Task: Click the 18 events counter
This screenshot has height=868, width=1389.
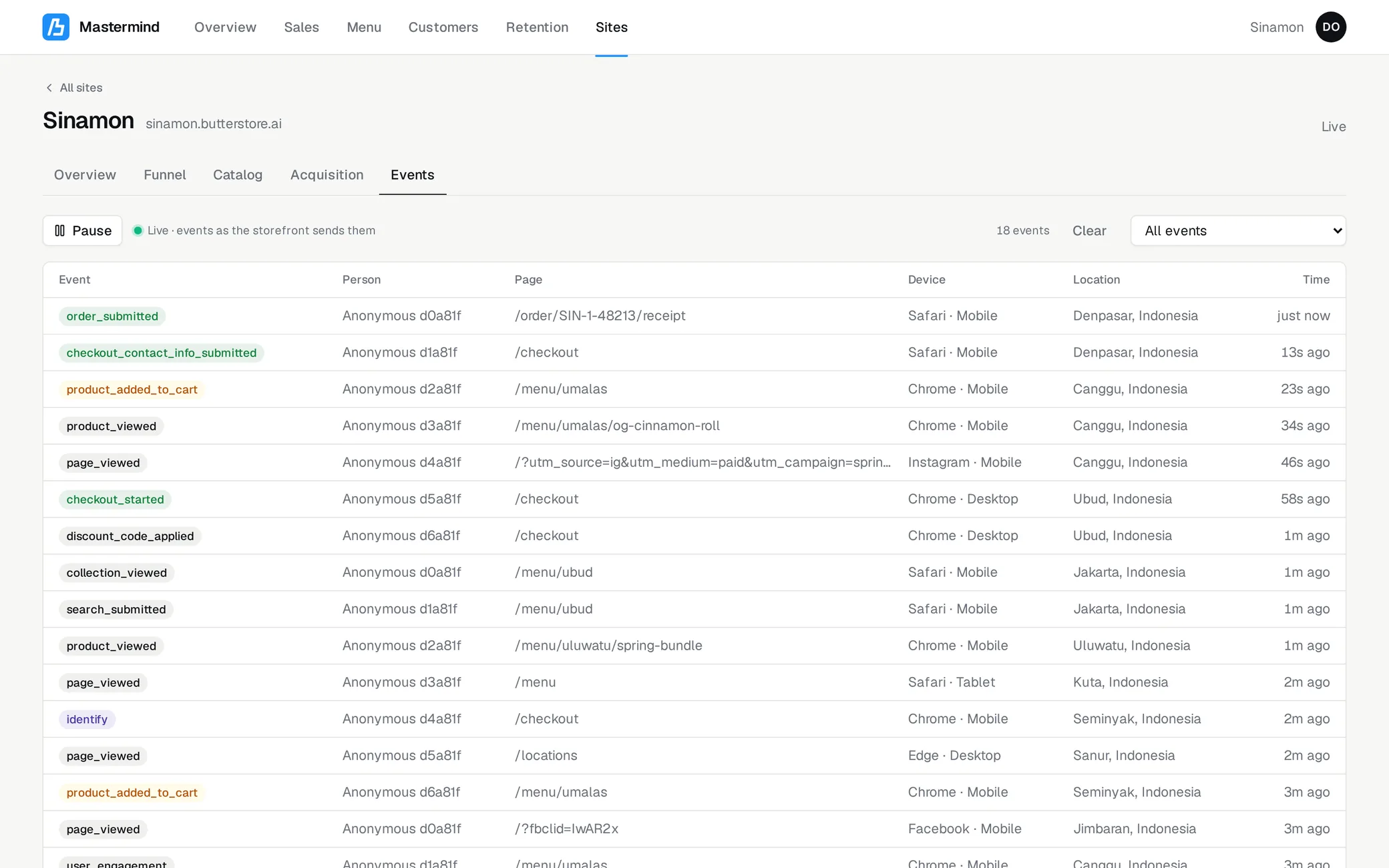Action: 1022,230
